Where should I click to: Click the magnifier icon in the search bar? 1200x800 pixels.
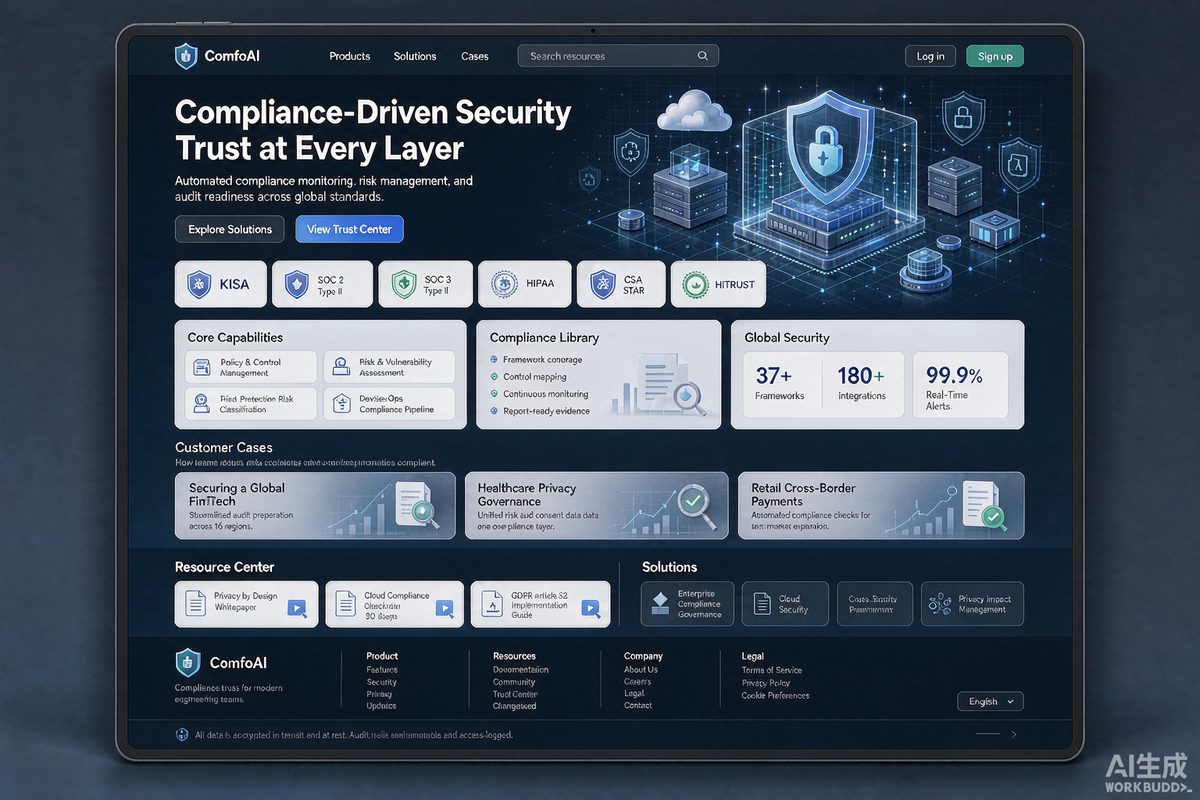point(703,56)
